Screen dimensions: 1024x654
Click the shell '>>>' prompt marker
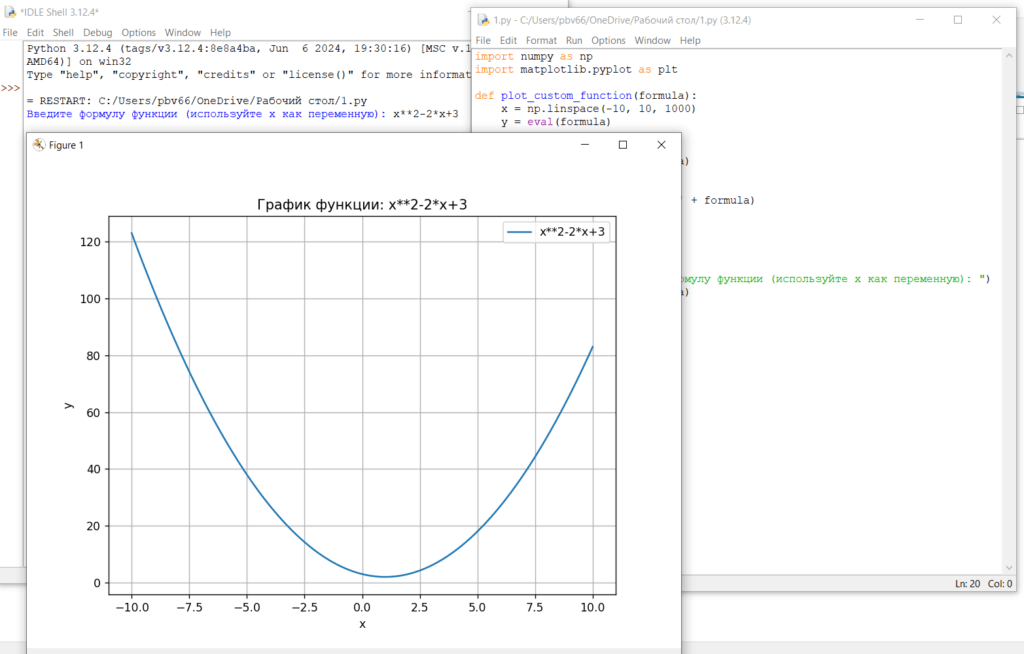[10, 88]
